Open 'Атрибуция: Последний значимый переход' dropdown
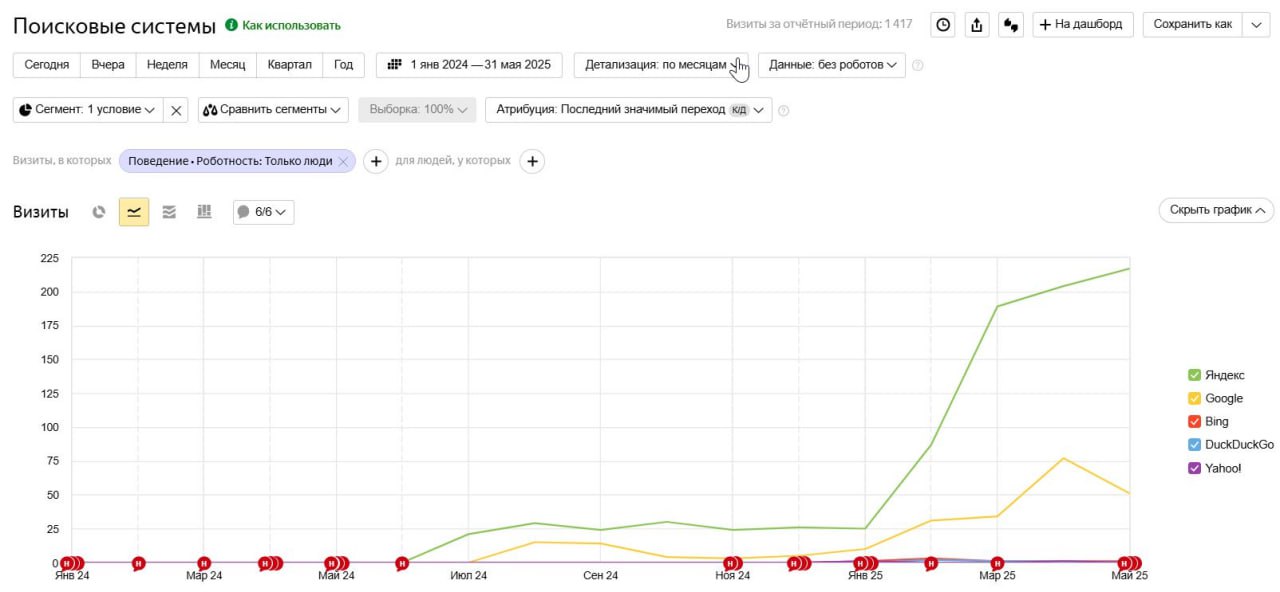 point(628,109)
